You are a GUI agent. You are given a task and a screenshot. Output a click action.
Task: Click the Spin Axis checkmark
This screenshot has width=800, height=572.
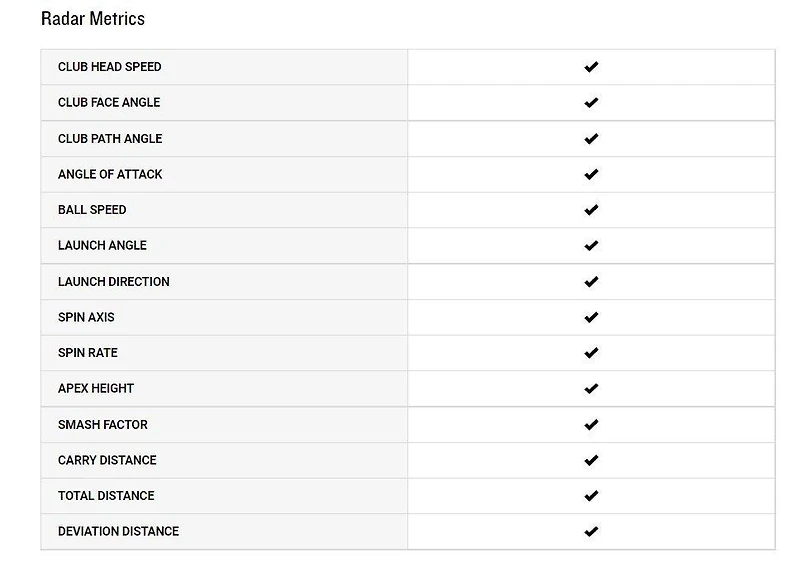(591, 317)
